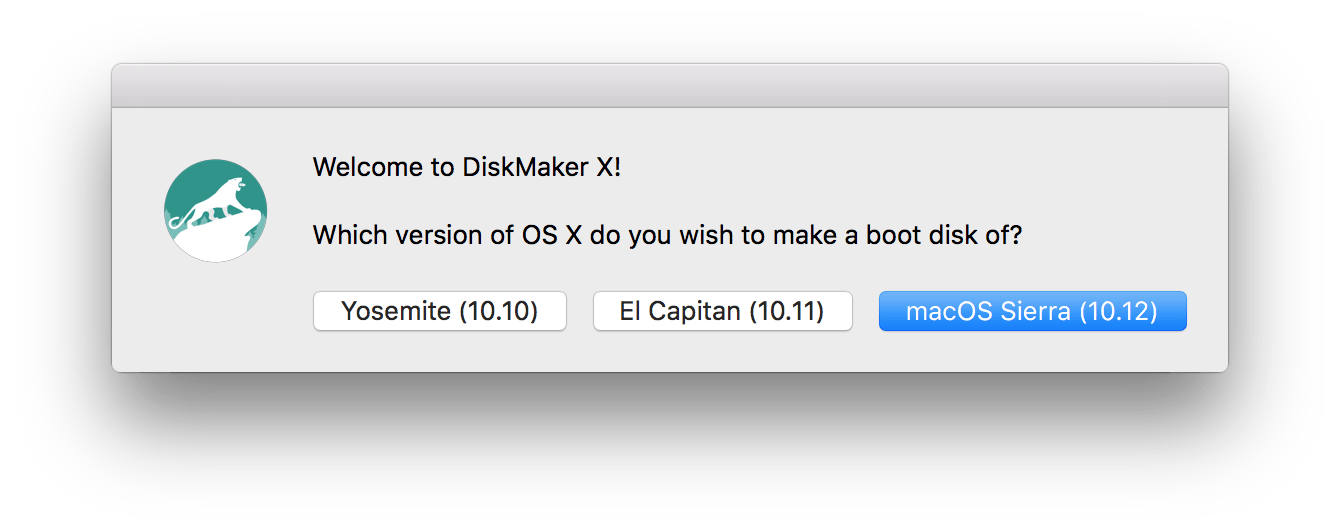Click the word "Welcome" in the dialog

coord(369,167)
